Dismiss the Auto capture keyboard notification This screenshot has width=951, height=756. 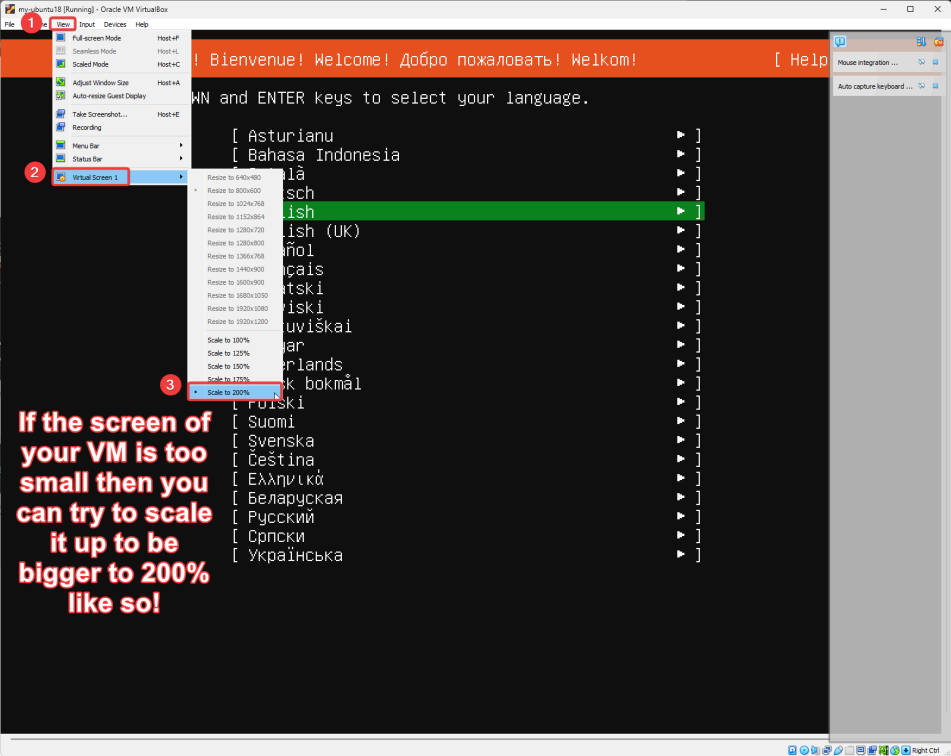pos(935,86)
